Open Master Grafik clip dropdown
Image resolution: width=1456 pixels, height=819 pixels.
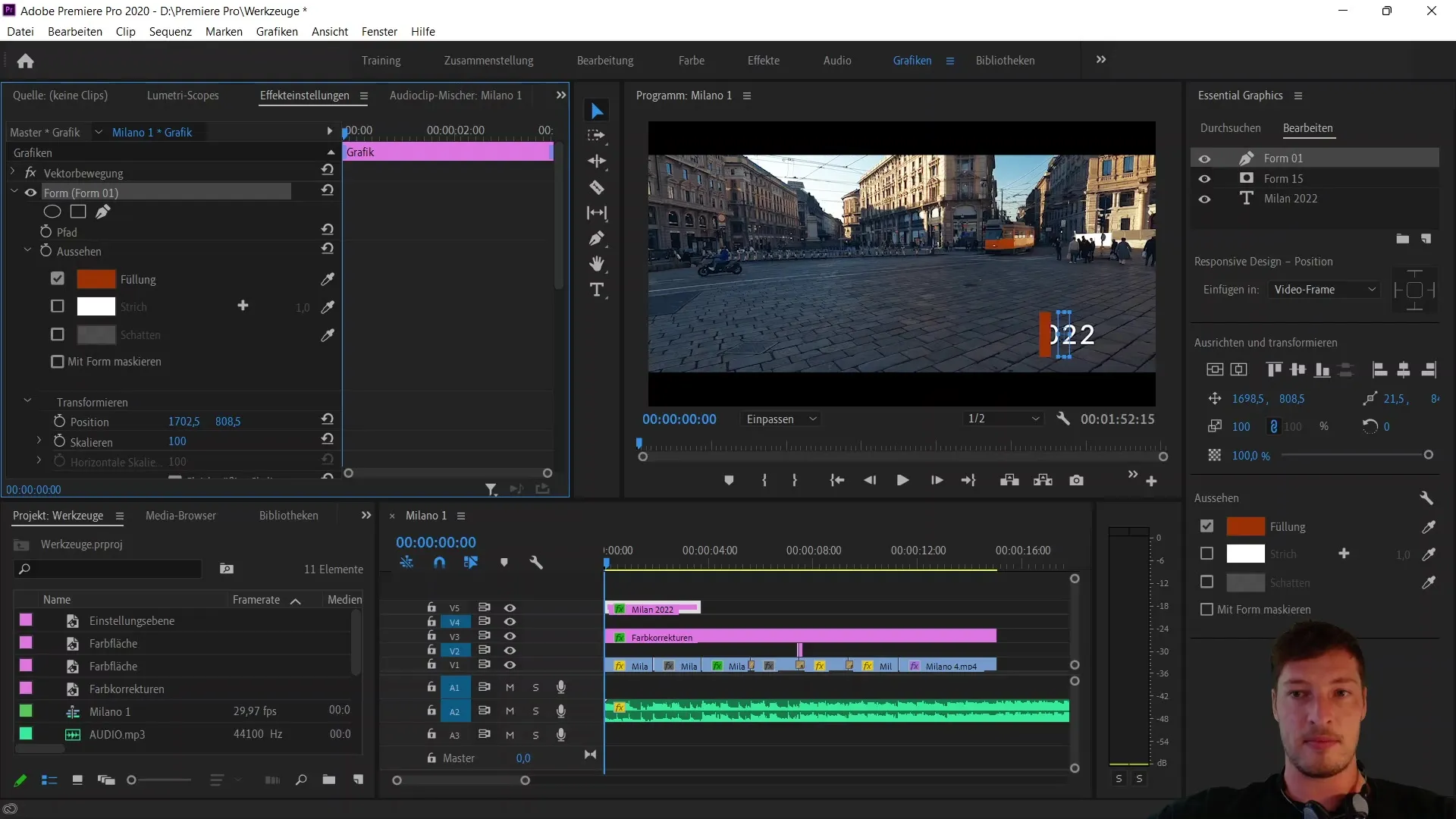[x=98, y=132]
